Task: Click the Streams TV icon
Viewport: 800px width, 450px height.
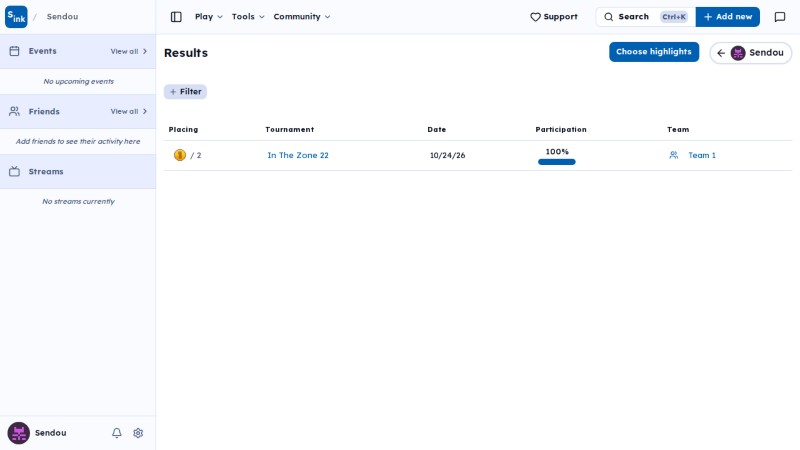Action: pyautogui.click(x=14, y=171)
